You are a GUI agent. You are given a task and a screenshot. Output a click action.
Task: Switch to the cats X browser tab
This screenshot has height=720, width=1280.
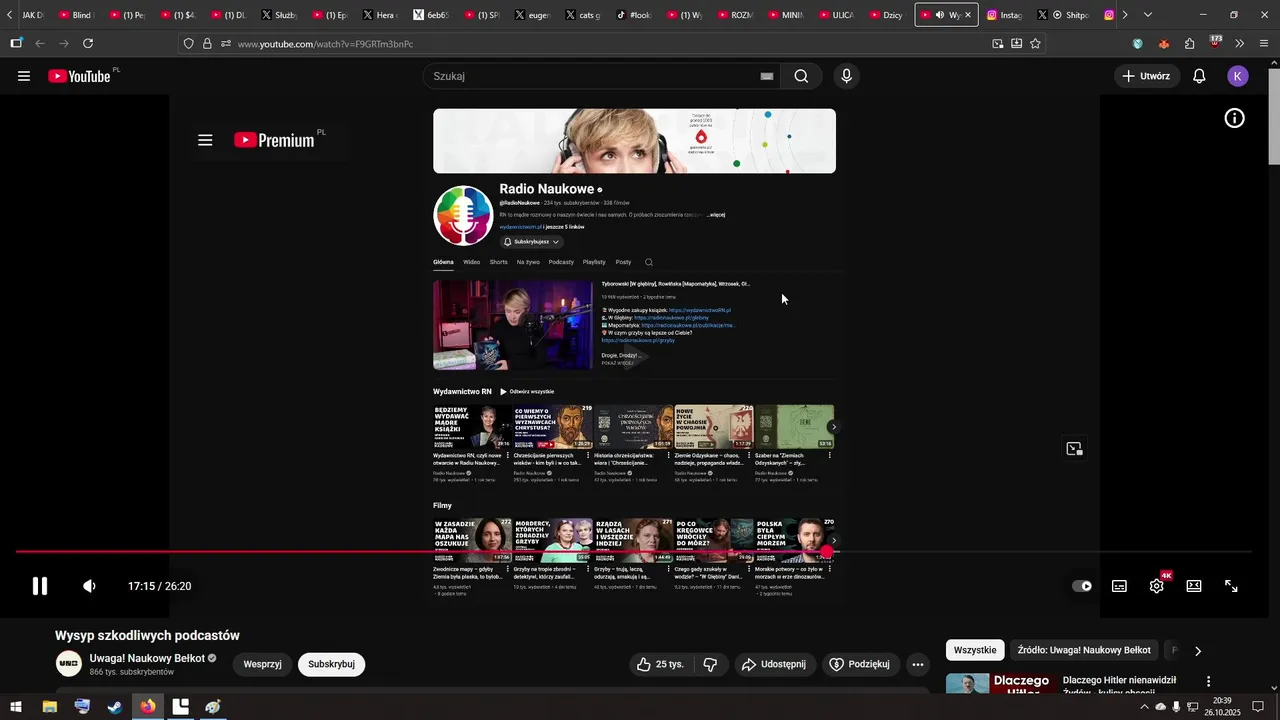click(x=583, y=15)
